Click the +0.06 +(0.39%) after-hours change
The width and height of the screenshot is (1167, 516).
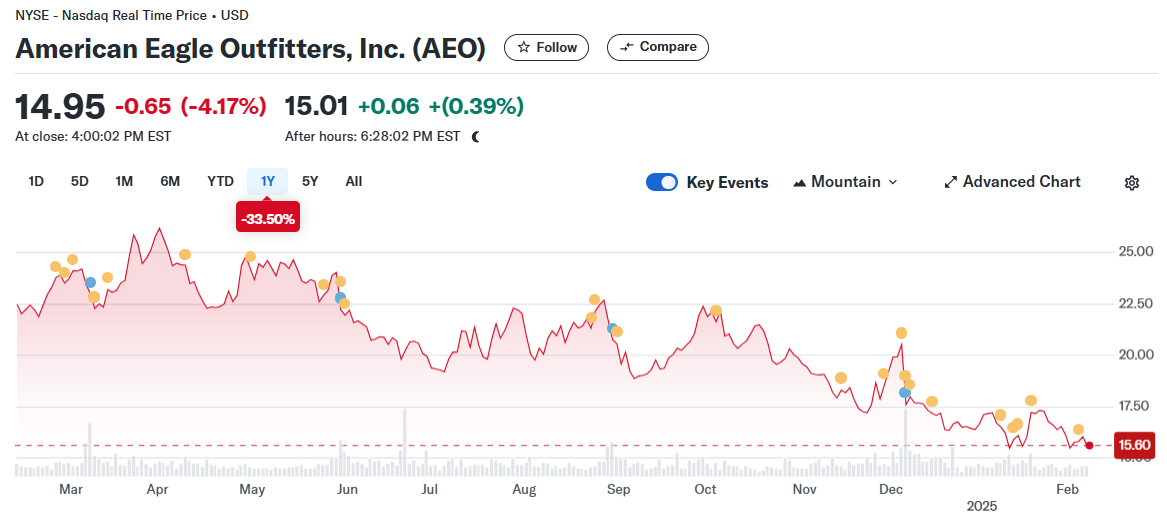[x=441, y=106]
